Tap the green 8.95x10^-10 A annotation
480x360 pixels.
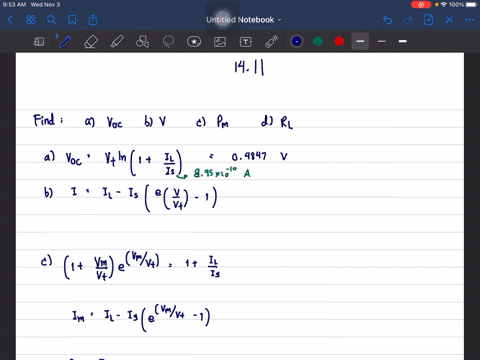pos(222,173)
